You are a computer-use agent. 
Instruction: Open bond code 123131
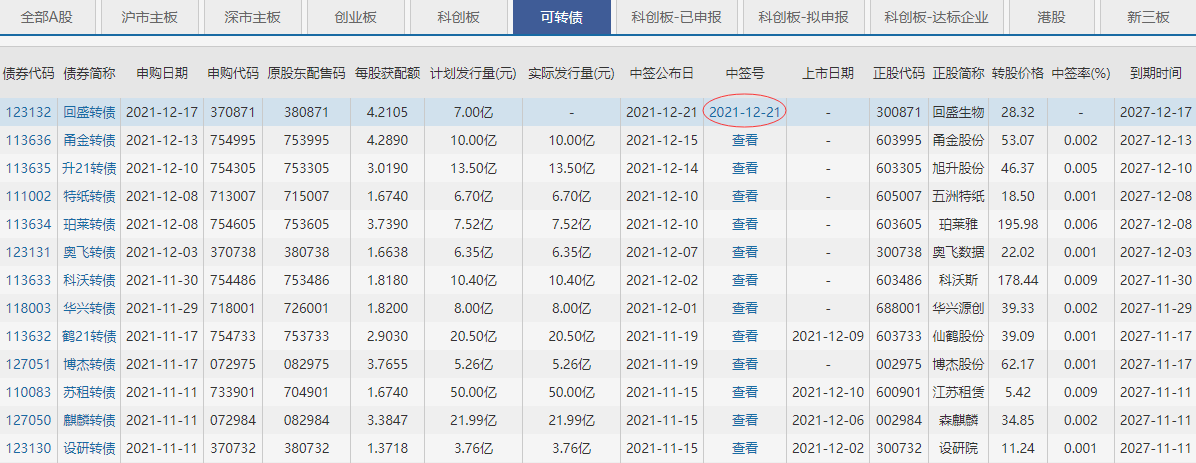(x=29, y=252)
